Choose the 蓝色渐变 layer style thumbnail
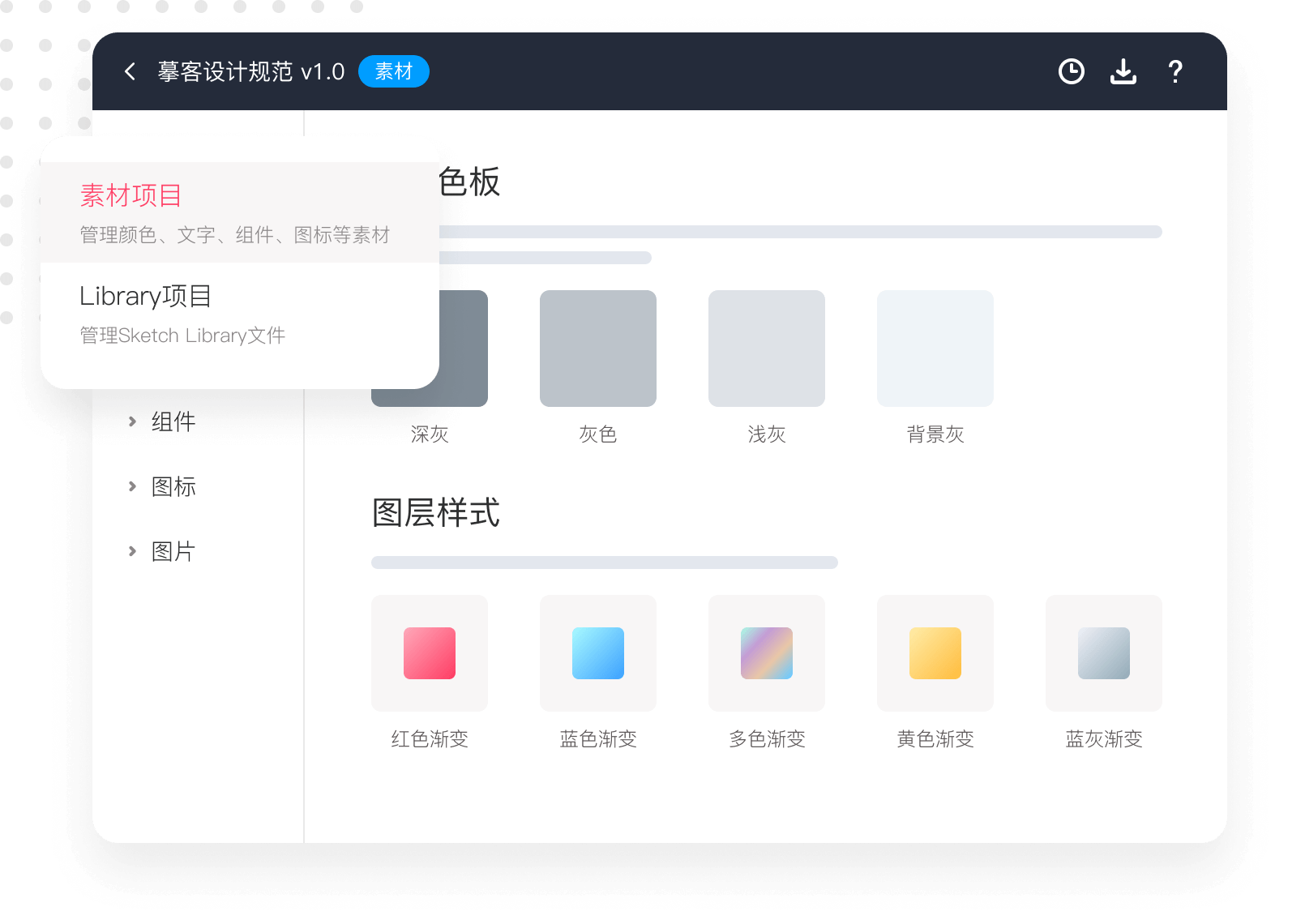 click(598, 653)
